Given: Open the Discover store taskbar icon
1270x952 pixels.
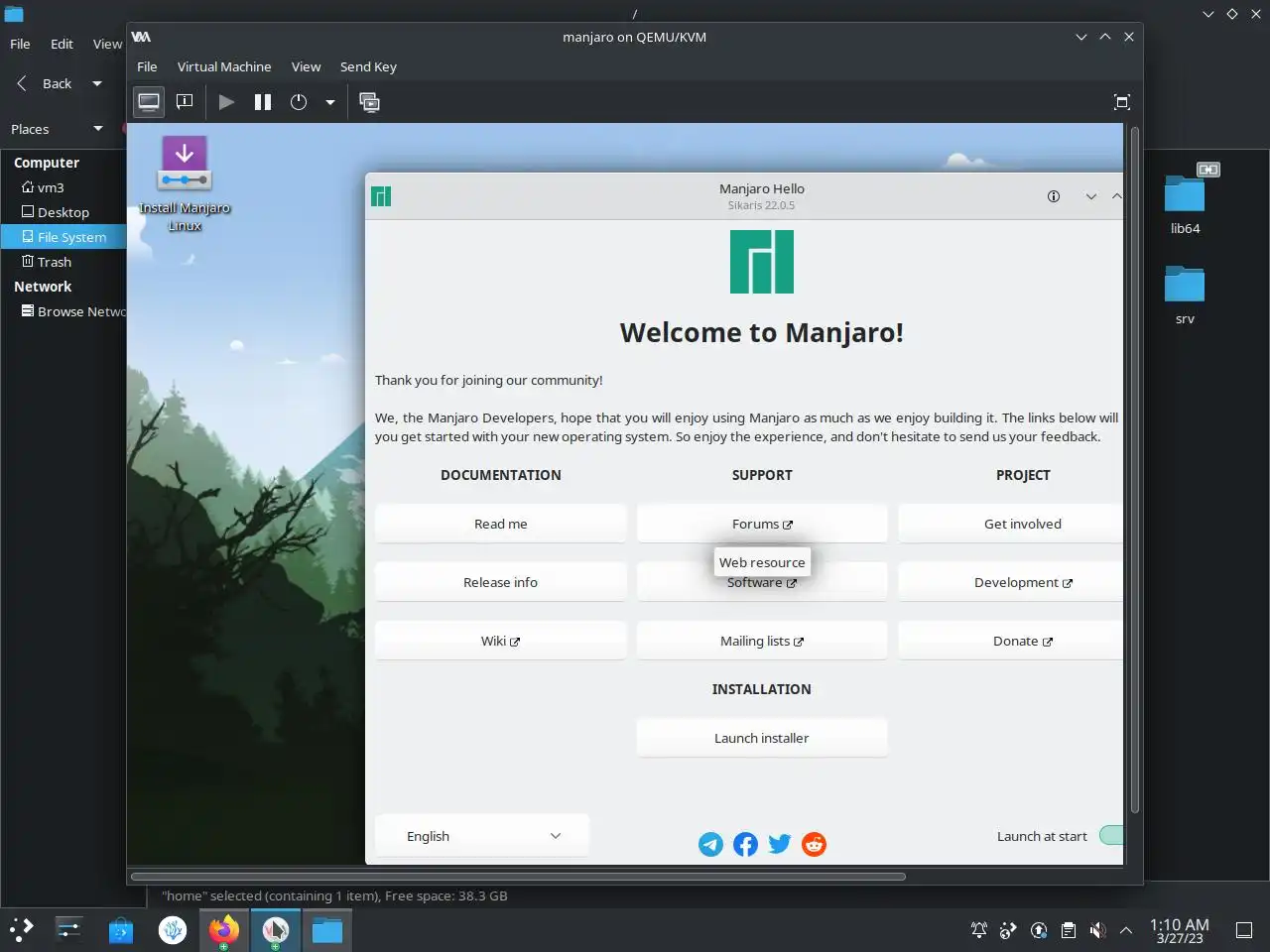Looking at the screenshot, I should pyautogui.click(x=121, y=930).
